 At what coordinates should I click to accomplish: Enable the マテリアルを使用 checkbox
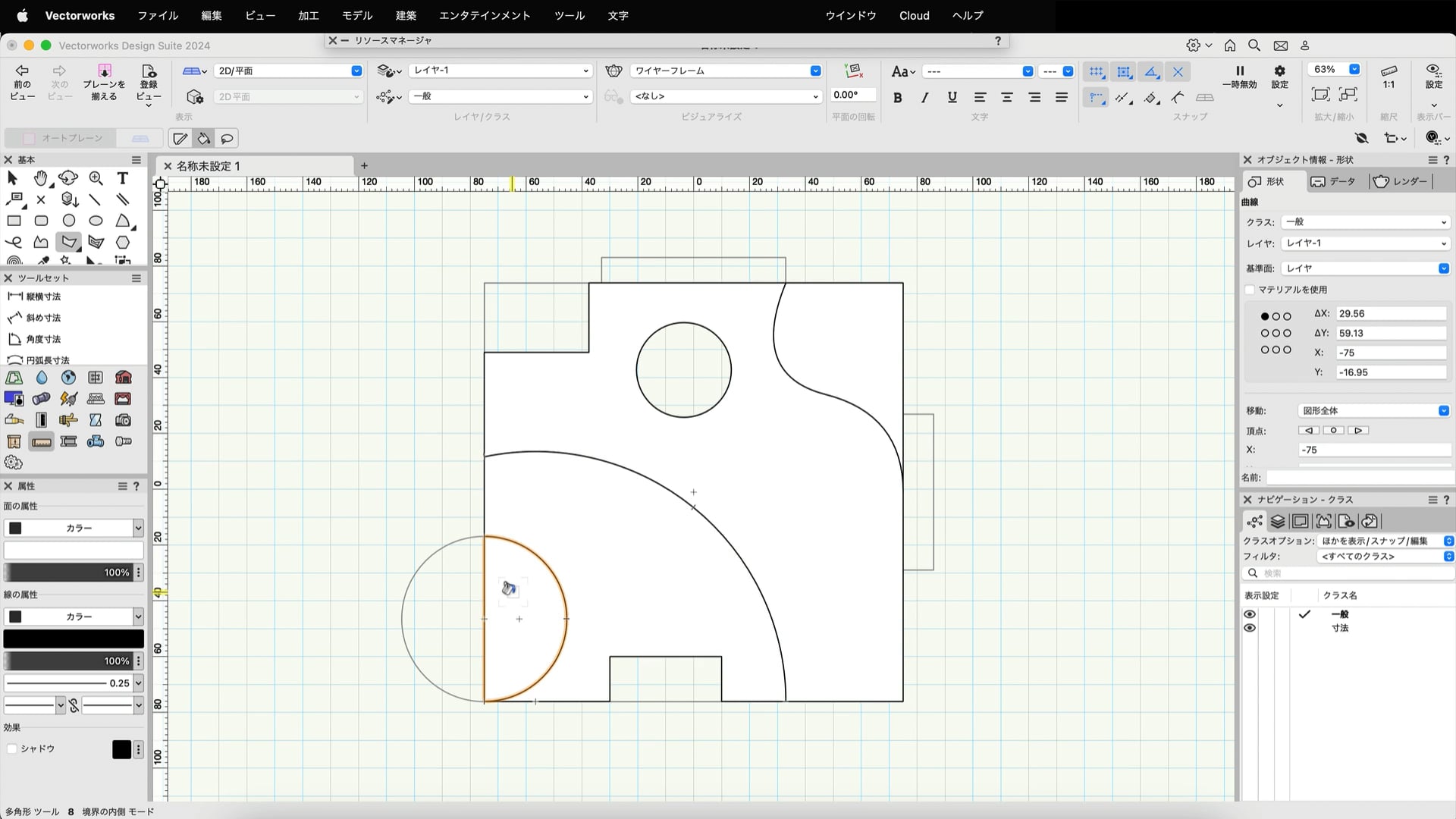point(1250,290)
